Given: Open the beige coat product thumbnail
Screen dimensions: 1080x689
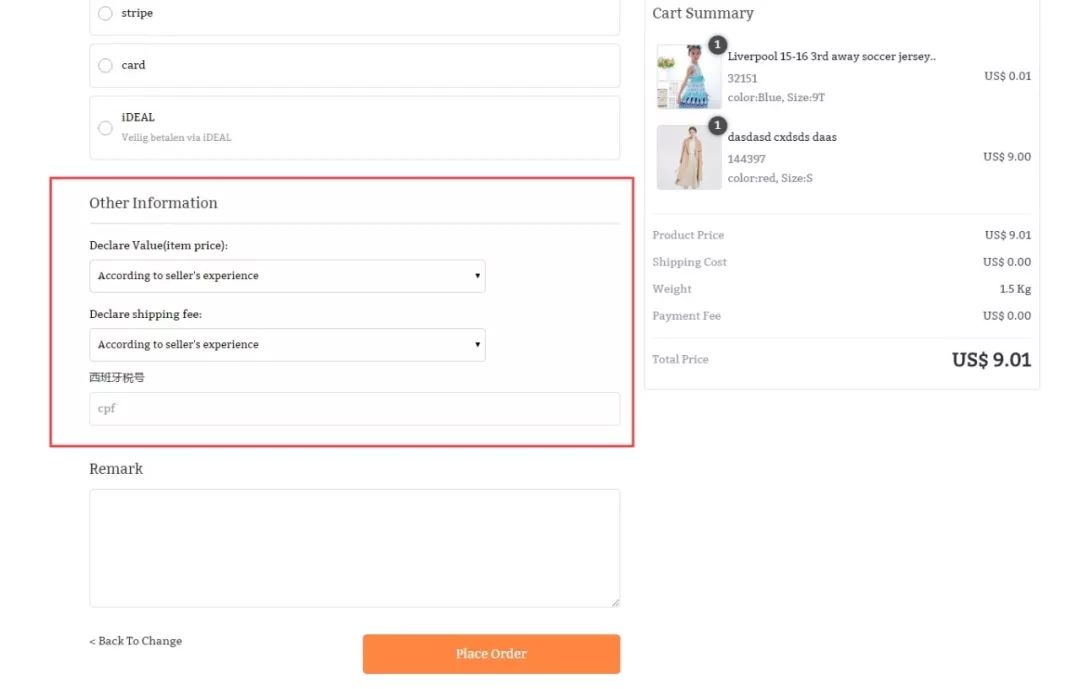Looking at the screenshot, I should pyautogui.click(x=688, y=158).
